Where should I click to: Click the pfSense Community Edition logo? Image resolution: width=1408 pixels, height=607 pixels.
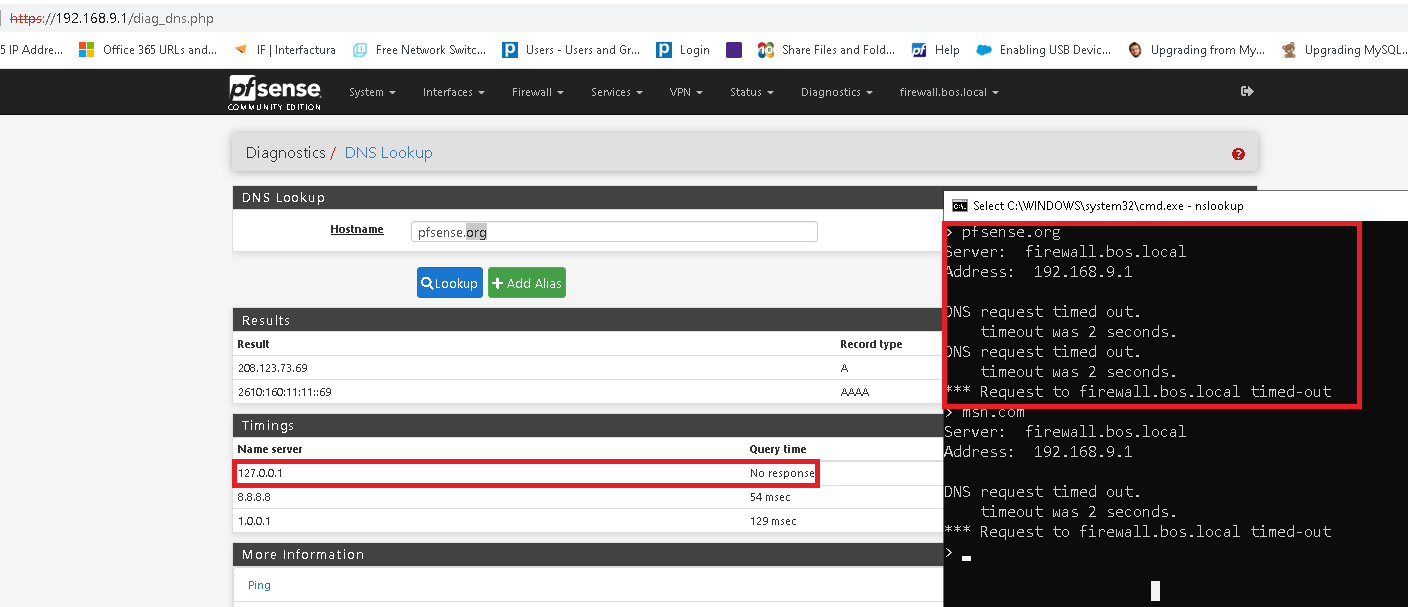(275, 92)
